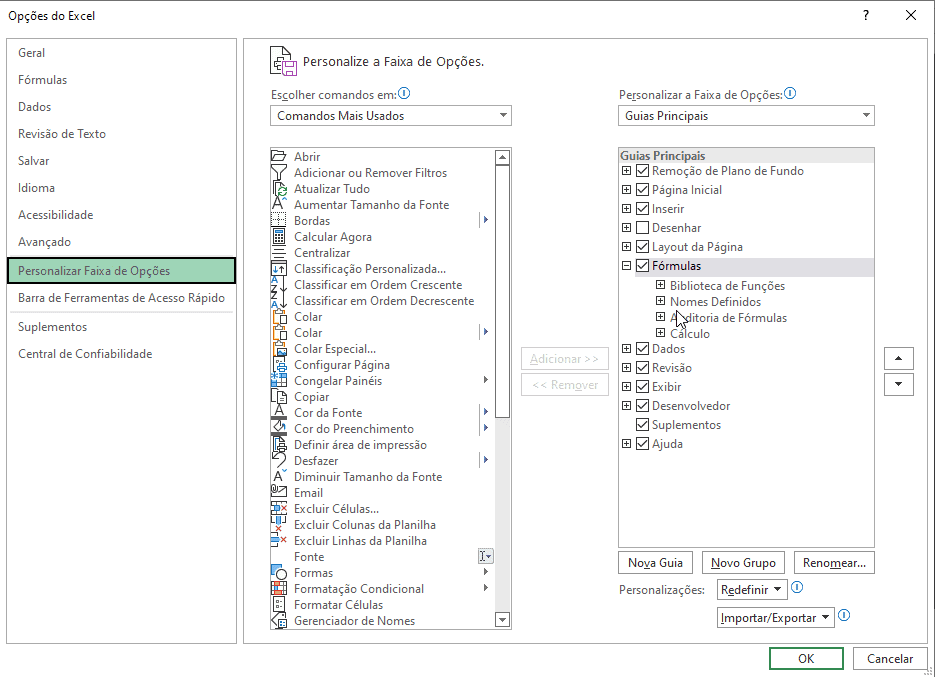Click the Calcular Agora calculator icon

(x=279, y=237)
